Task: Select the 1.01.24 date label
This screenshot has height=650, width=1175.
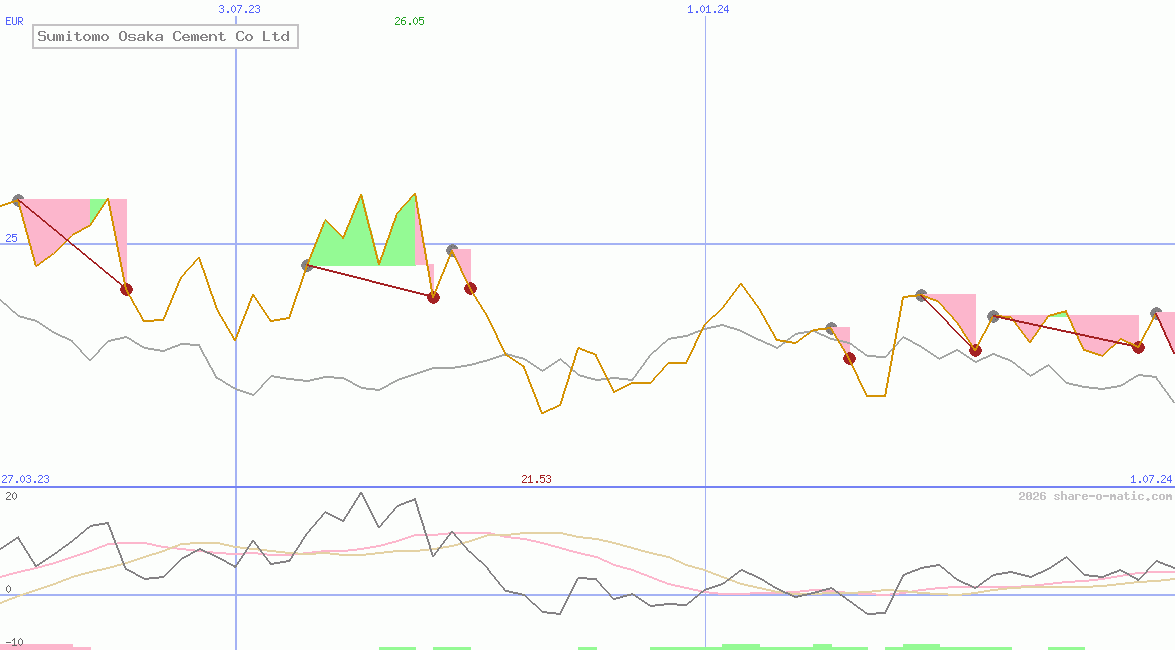Action: pyautogui.click(x=708, y=9)
